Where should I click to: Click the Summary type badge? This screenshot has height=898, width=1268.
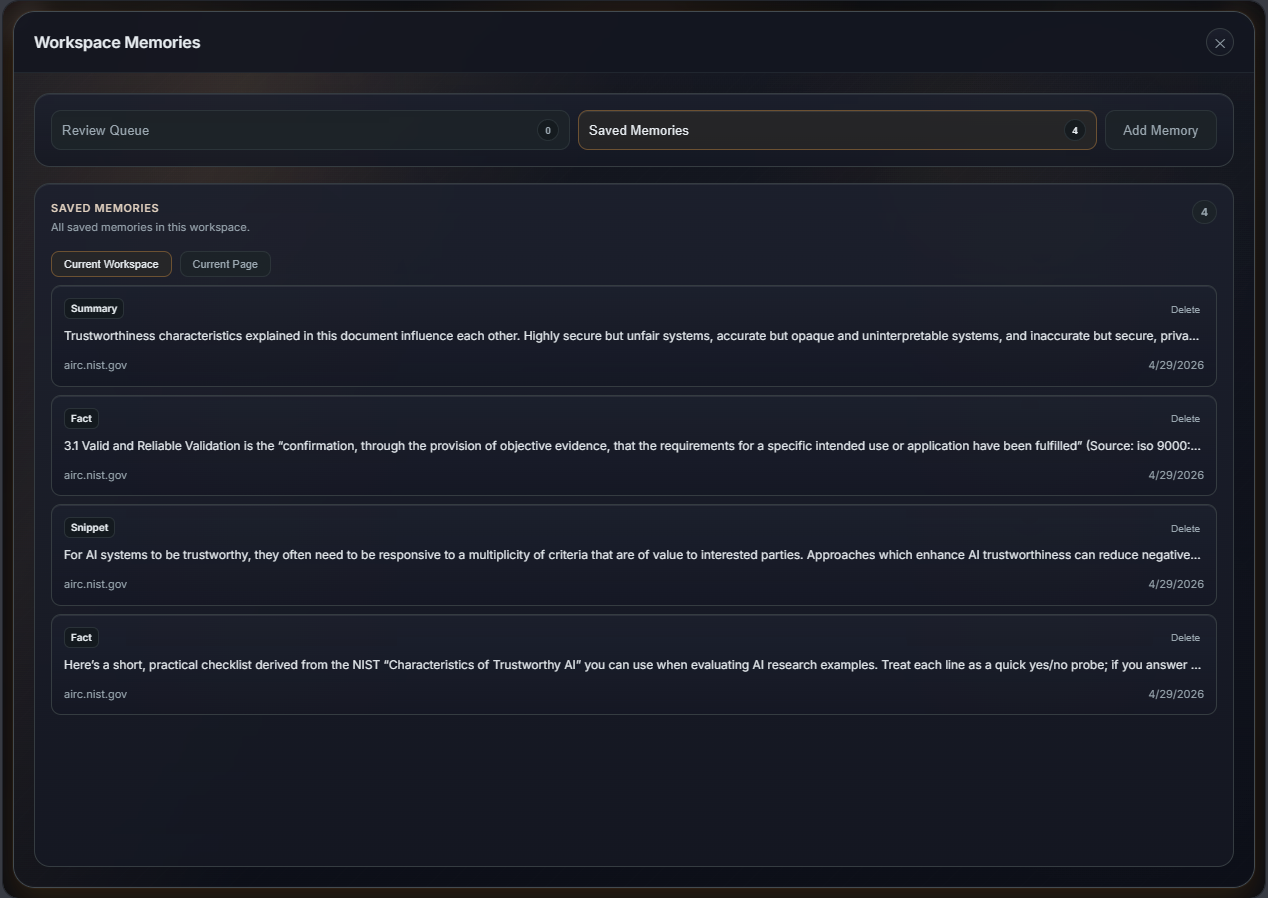click(x=94, y=309)
